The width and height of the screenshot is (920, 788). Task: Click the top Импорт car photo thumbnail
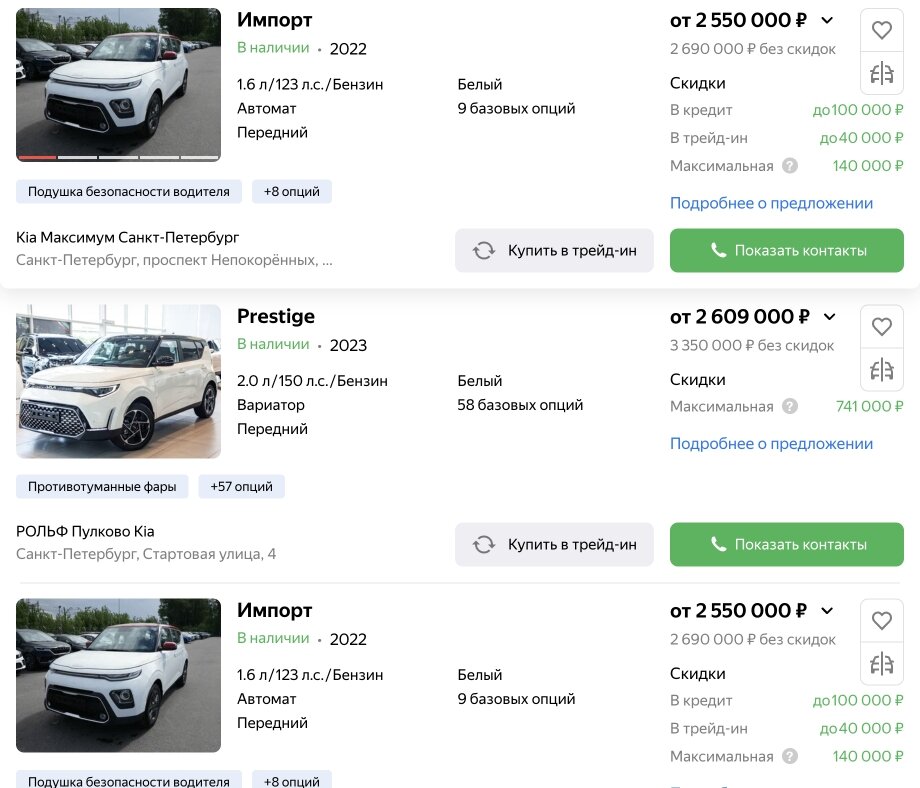click(x=116, y=83)
